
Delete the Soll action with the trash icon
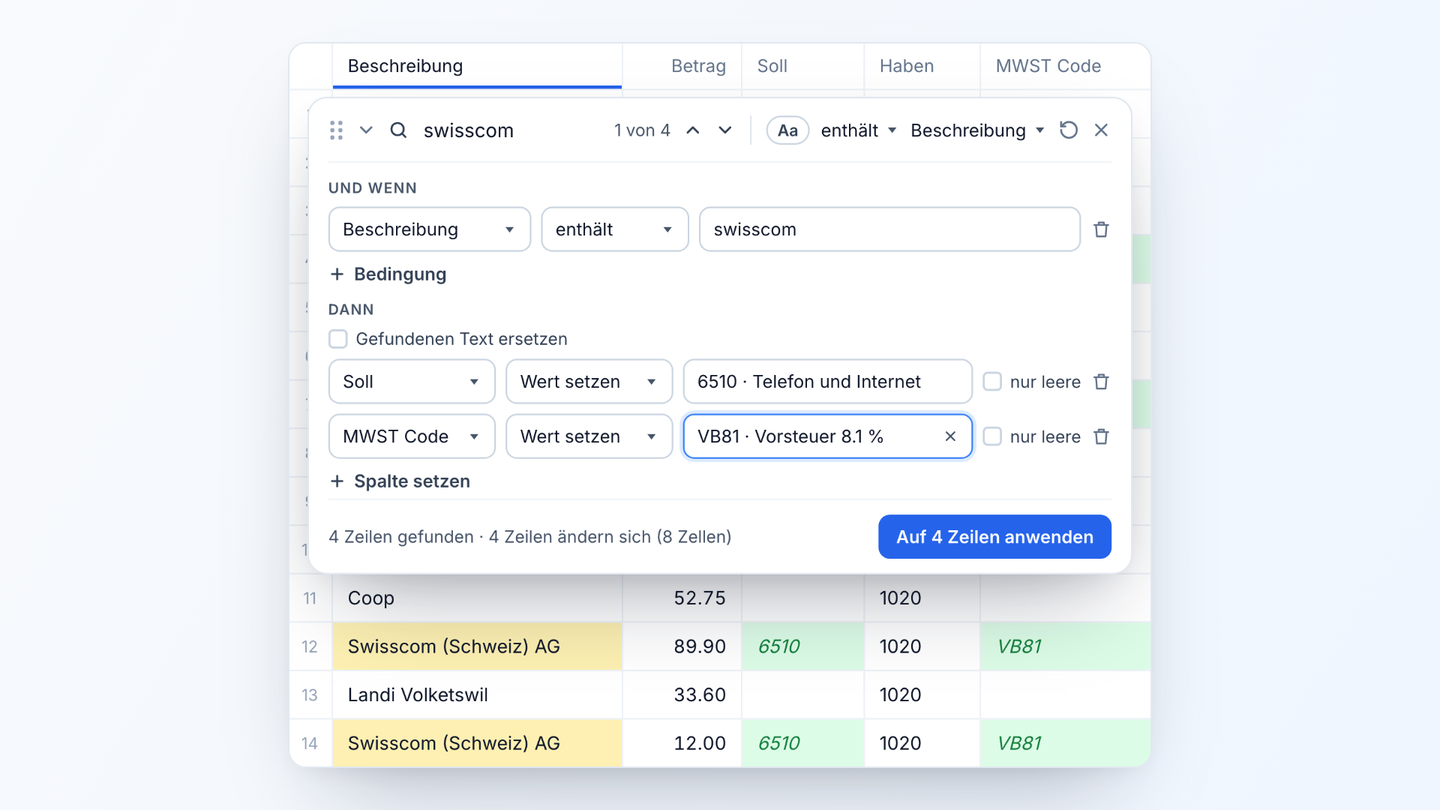tap(1101, 381)
